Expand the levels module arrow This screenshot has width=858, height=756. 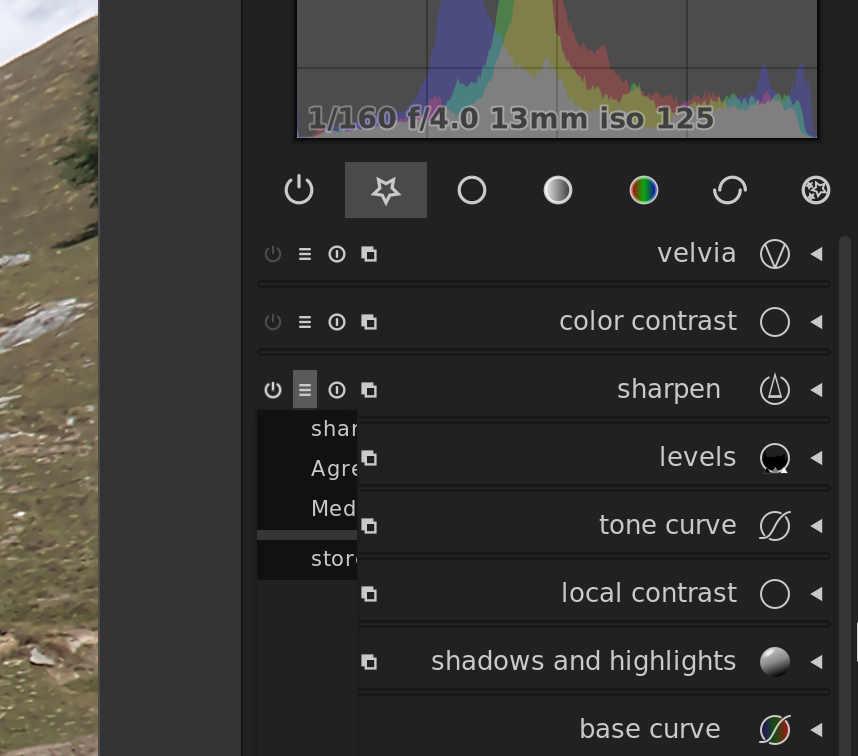(816, 458)
